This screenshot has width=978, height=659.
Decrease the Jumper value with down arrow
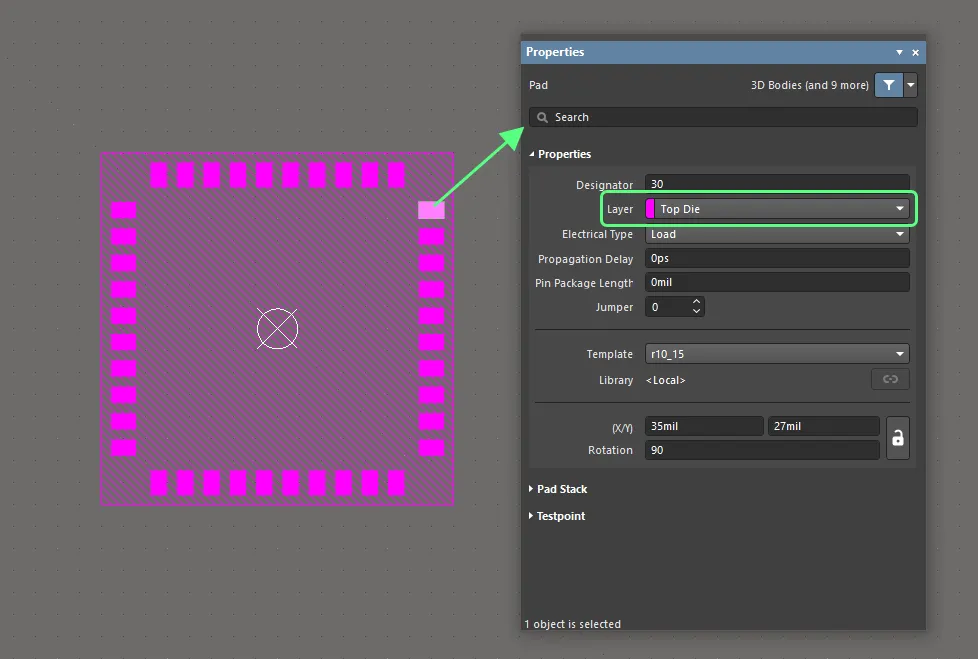click(x=696, y=312)
